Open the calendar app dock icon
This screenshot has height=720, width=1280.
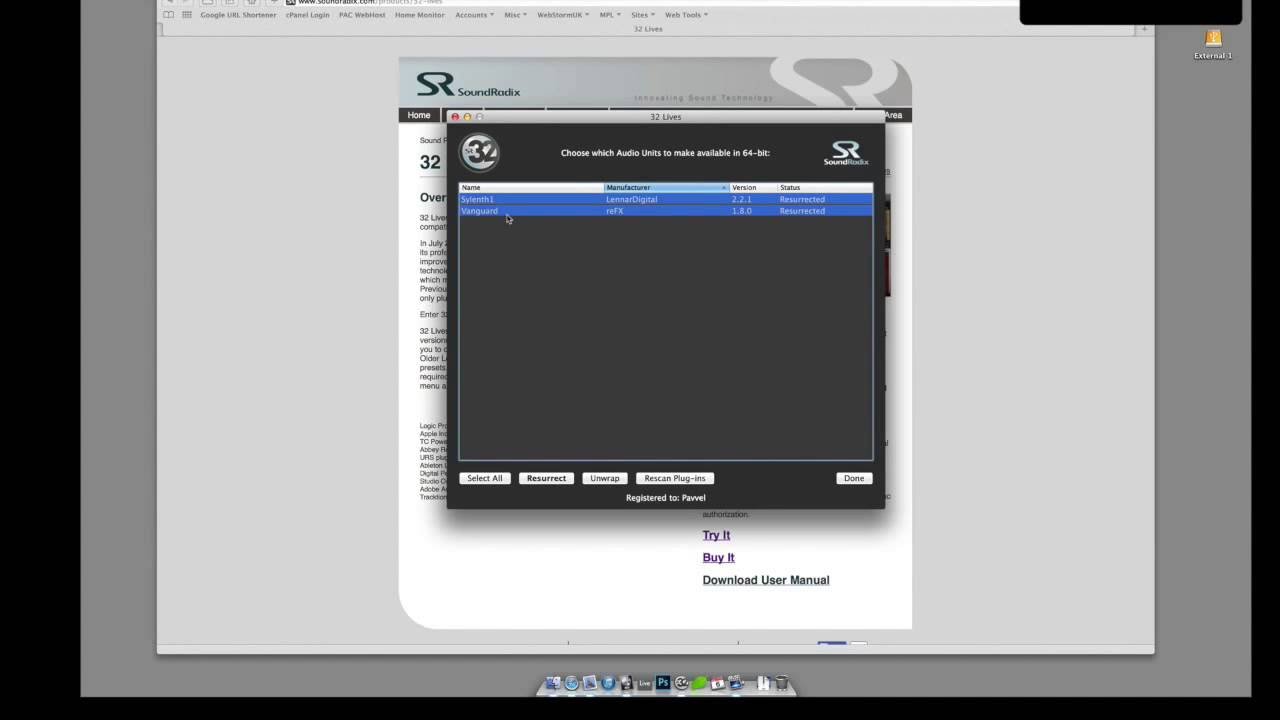(x=717, y=683)
